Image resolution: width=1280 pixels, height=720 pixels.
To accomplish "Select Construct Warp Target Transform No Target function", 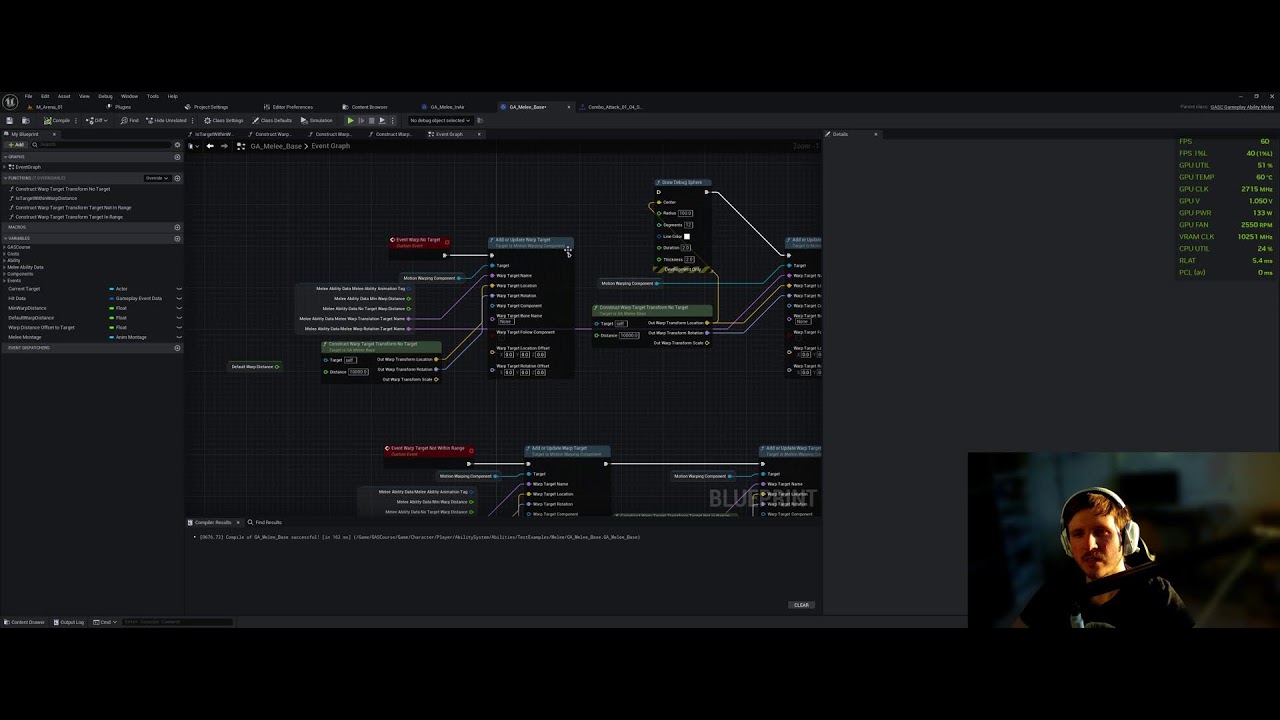I will pyautogui.click(x=62, y=189).
